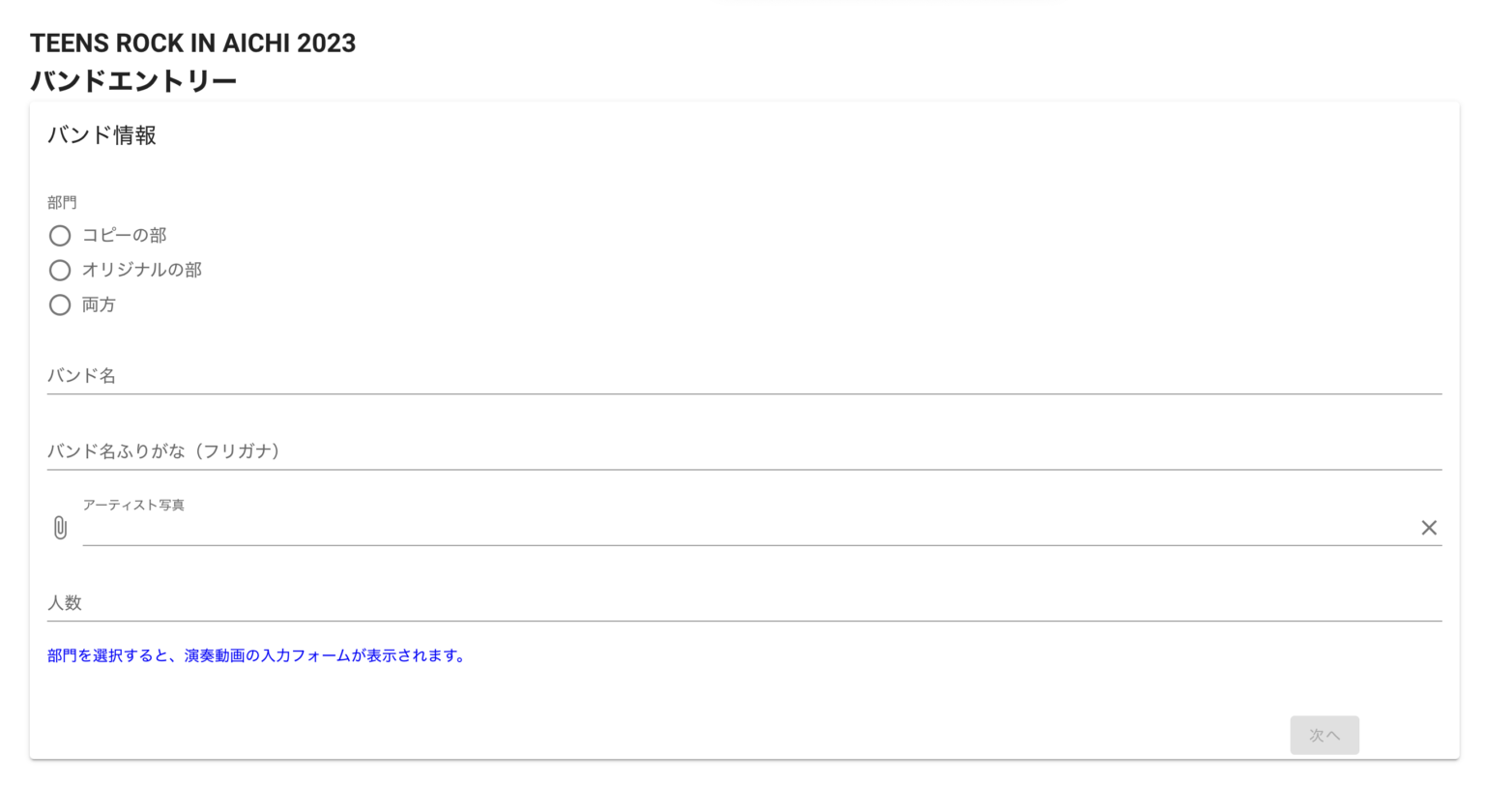Pick the 両方 radio button circle
The width and height of the screenshot is (1485, 812).
point(60,305)
